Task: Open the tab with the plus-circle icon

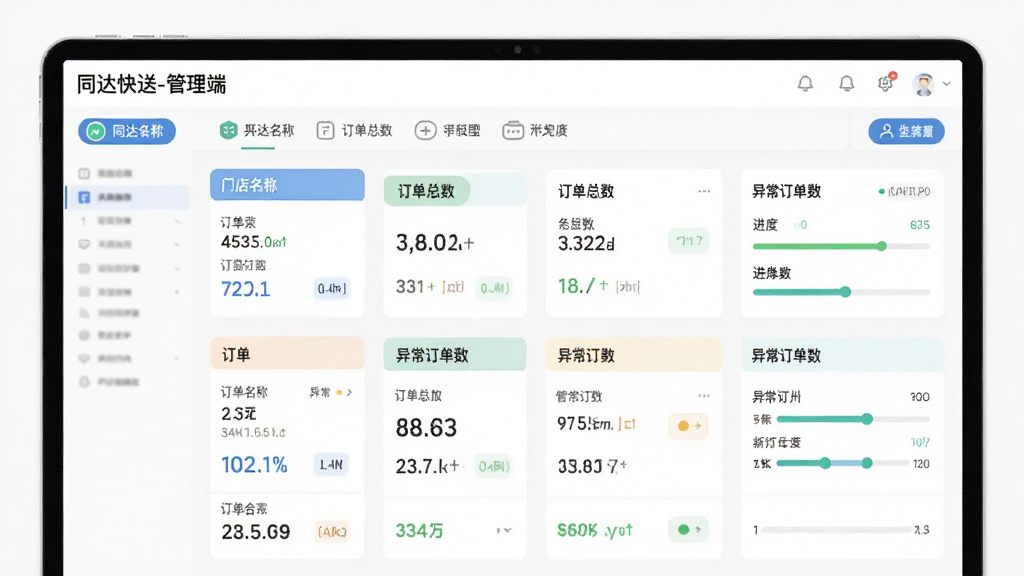Action: [x=448, y=131]
